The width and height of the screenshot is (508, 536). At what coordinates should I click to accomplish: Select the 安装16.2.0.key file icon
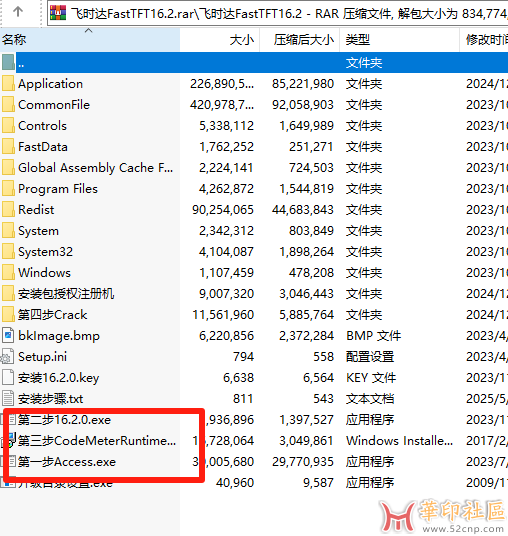pos(8,378)
